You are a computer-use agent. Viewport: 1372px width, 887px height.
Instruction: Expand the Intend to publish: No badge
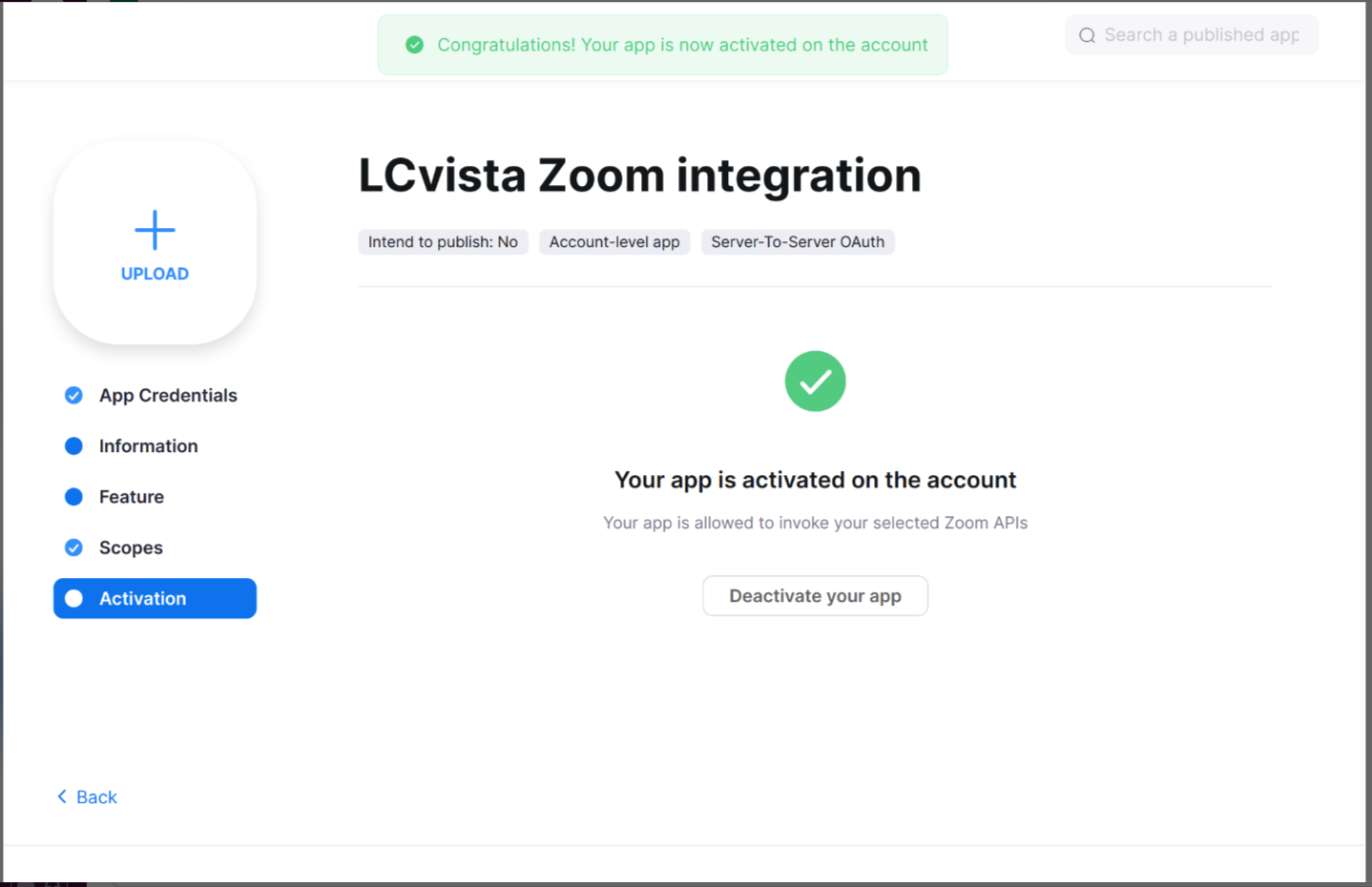[x=443, y=241]
